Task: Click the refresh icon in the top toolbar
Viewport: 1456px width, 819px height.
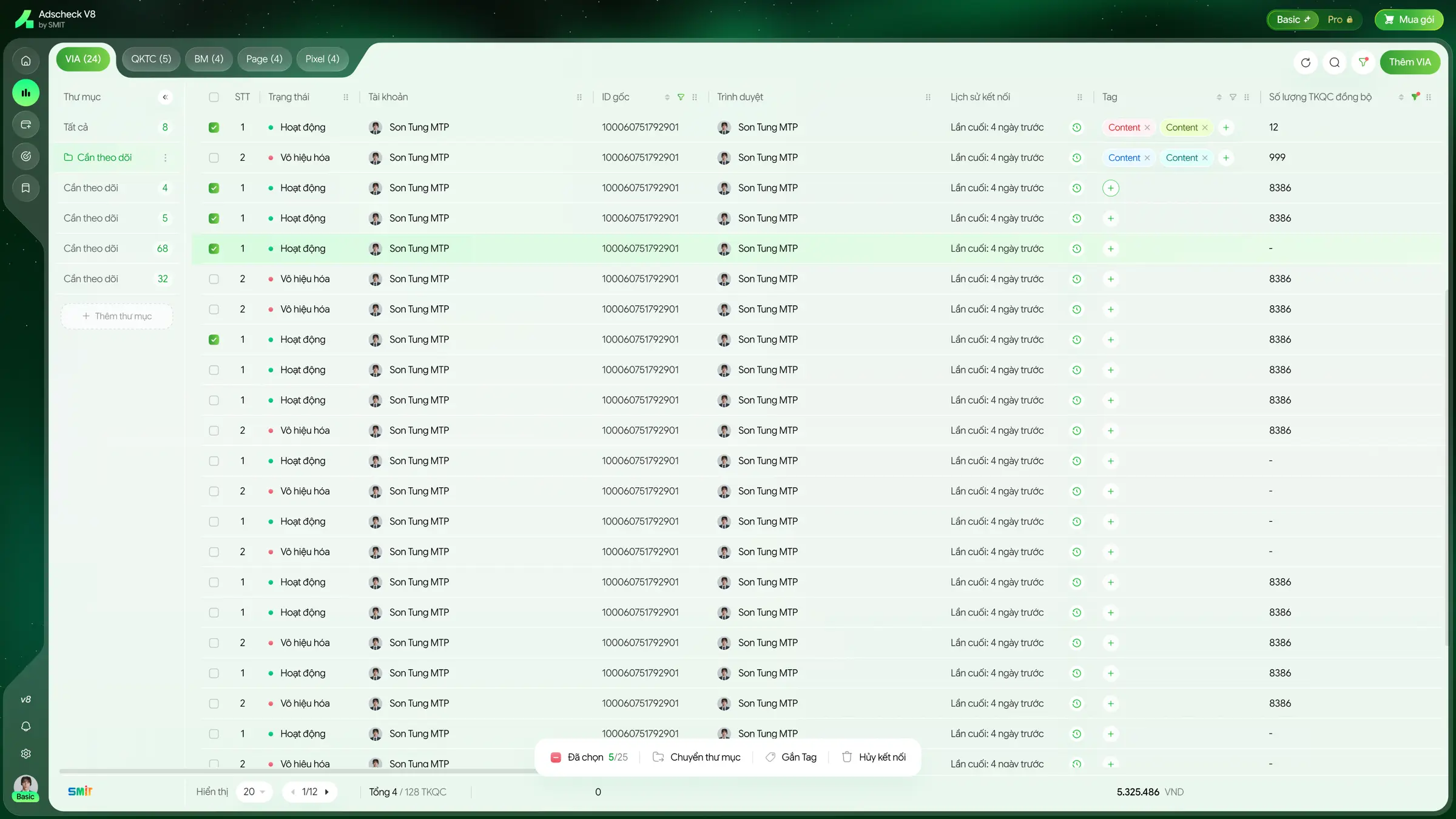Action: pos(1306,62)
